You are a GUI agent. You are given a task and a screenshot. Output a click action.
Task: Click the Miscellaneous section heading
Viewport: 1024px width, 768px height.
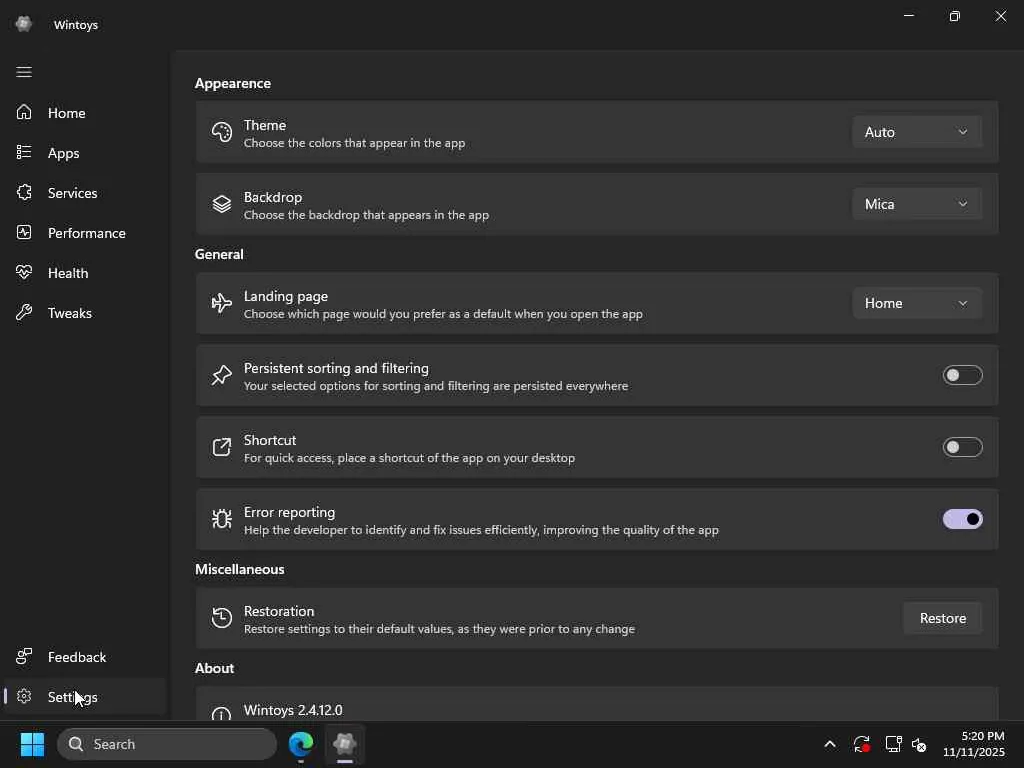tap(240, 569)
